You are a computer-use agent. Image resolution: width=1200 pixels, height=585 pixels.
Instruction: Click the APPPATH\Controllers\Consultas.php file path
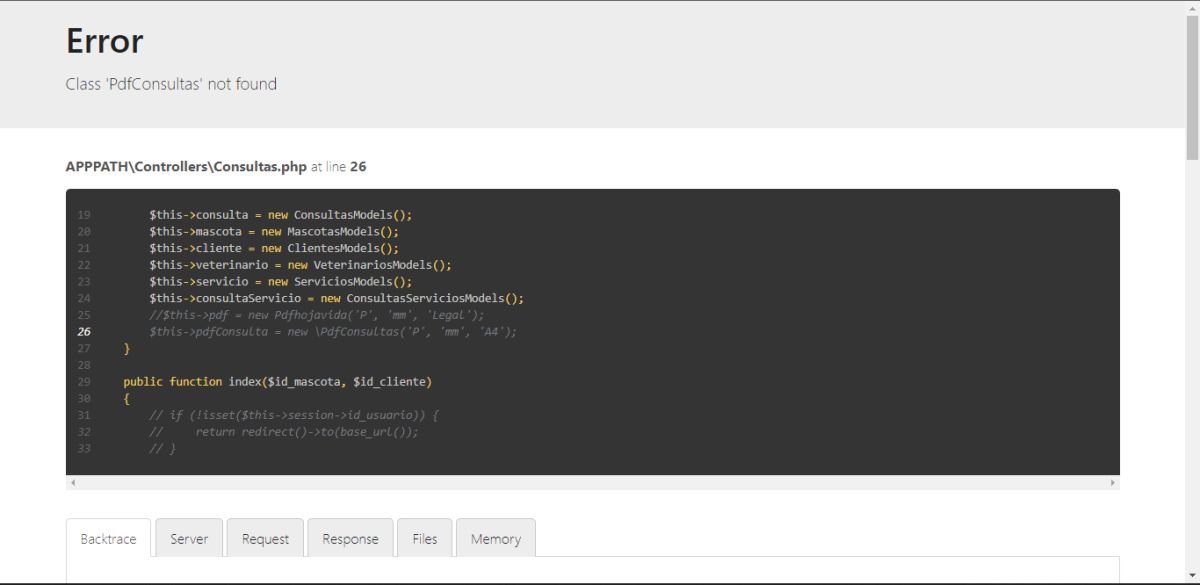(x=186, y=167)
